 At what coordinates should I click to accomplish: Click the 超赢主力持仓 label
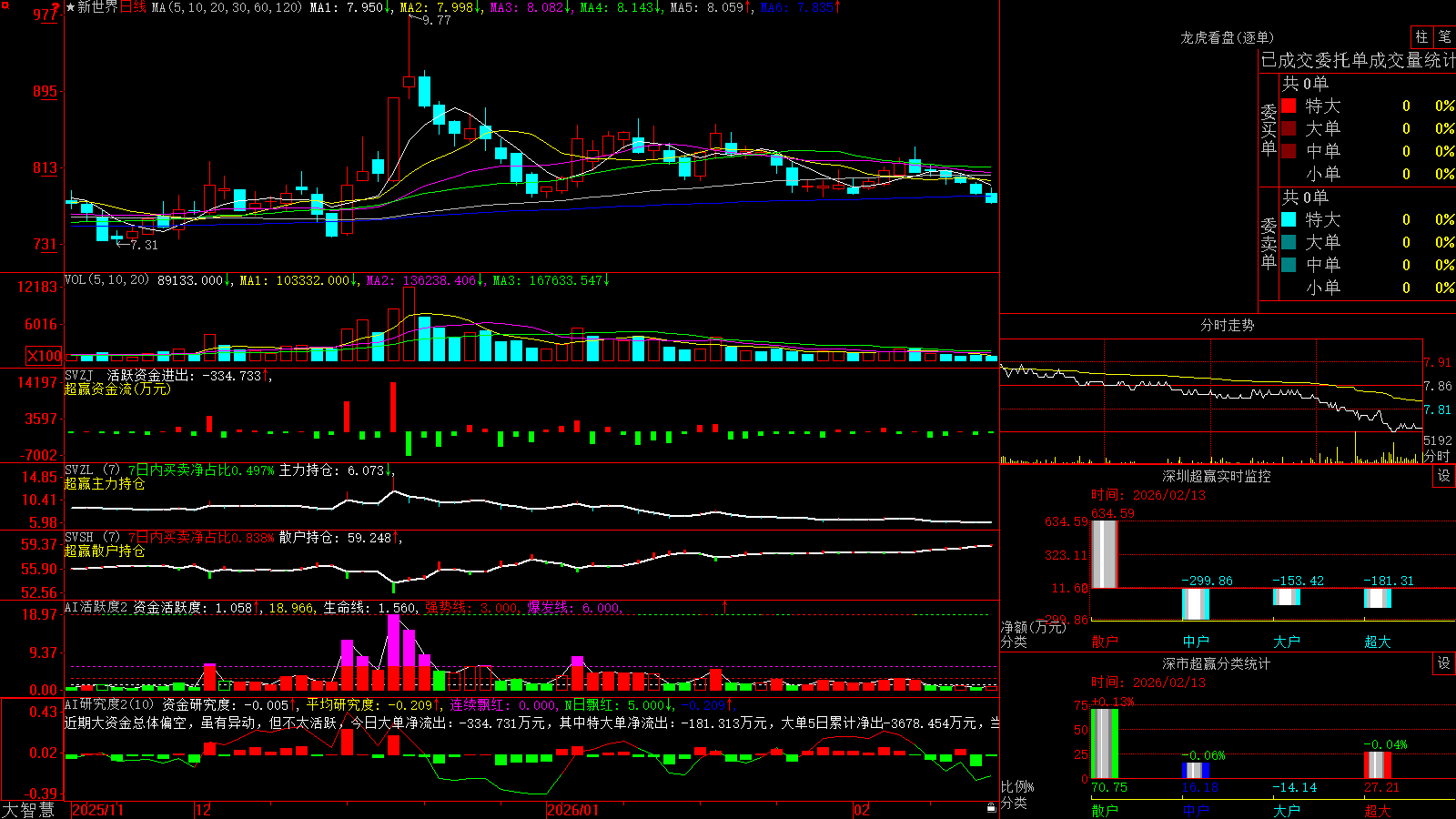[105, 484]
